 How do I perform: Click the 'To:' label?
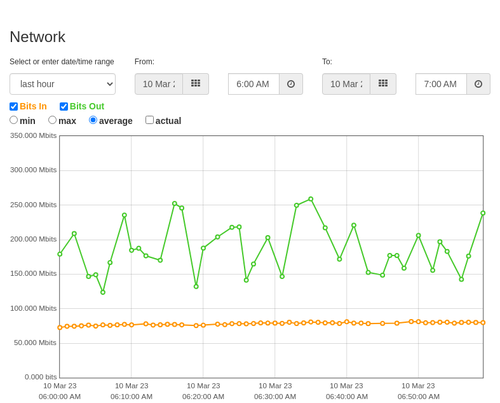point(327,62)
